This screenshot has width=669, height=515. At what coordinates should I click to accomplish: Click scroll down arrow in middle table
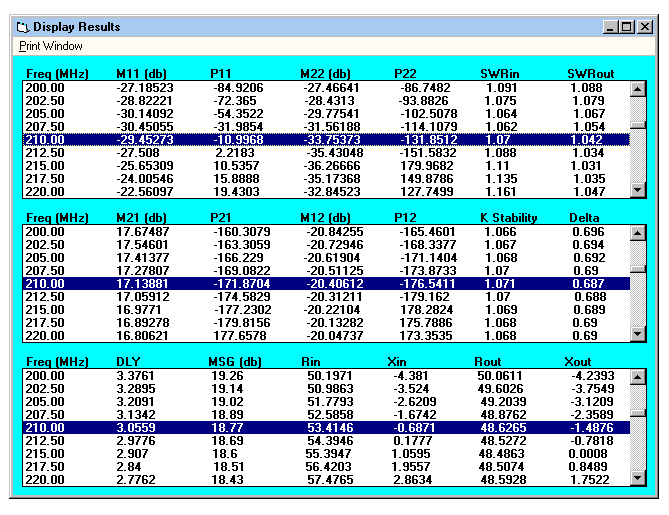pos(637,334)
